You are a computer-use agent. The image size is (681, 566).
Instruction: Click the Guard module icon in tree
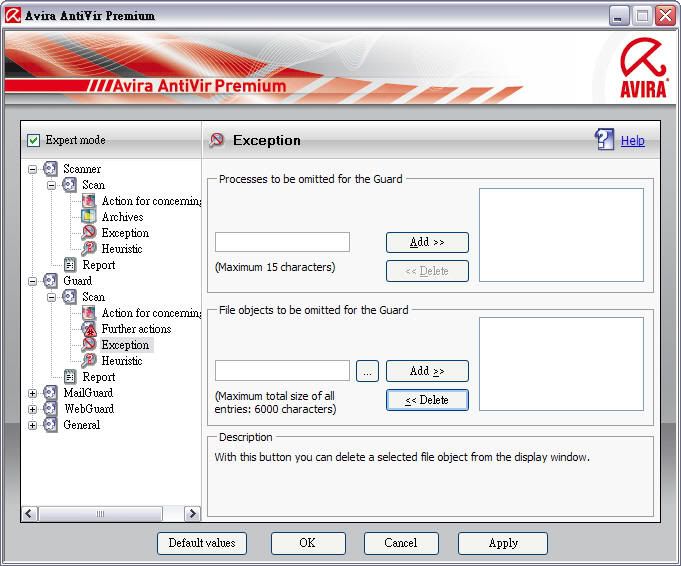pos(51,281)
